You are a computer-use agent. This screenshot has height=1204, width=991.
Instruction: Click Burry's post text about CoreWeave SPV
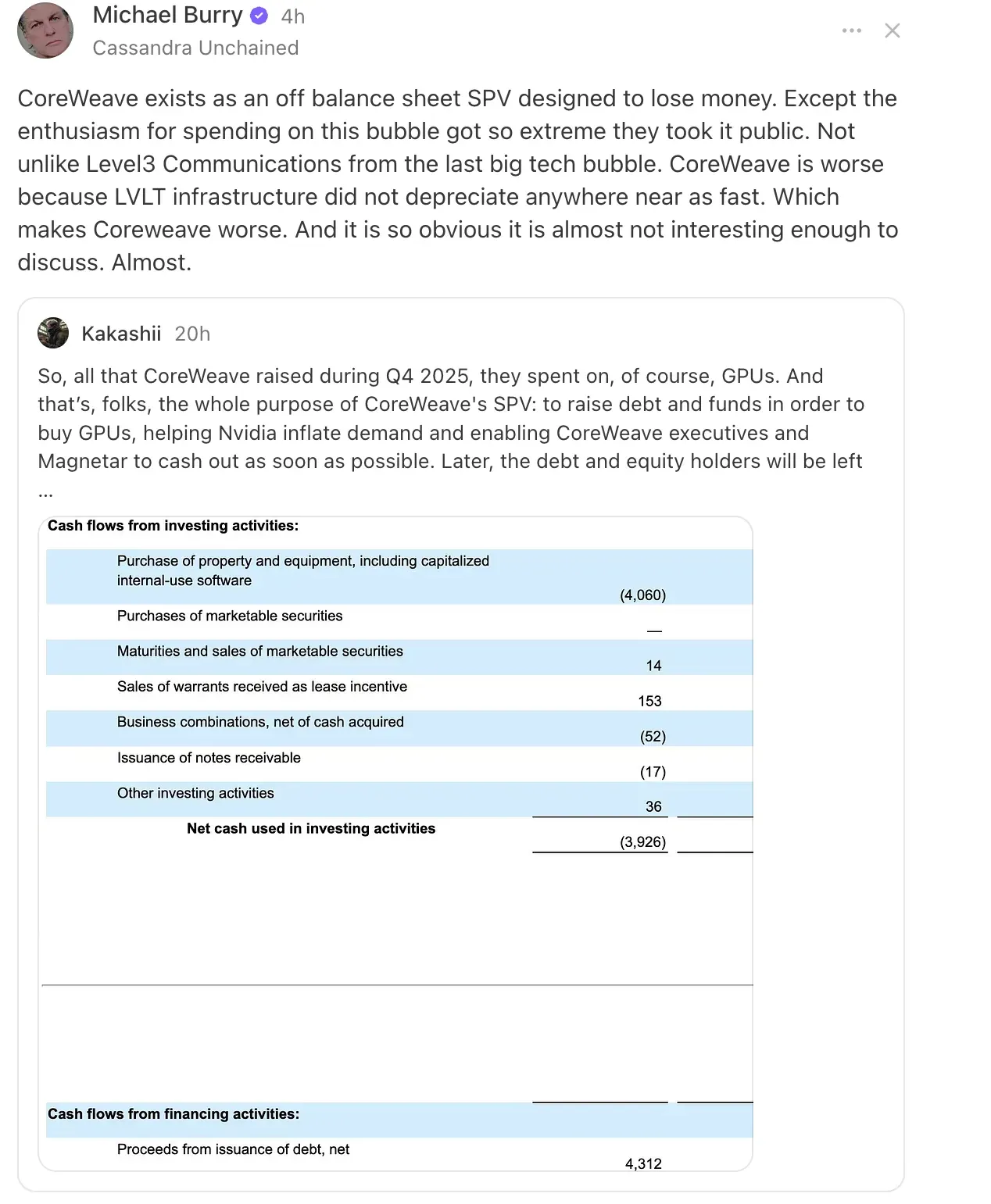[x=457, y=180]
